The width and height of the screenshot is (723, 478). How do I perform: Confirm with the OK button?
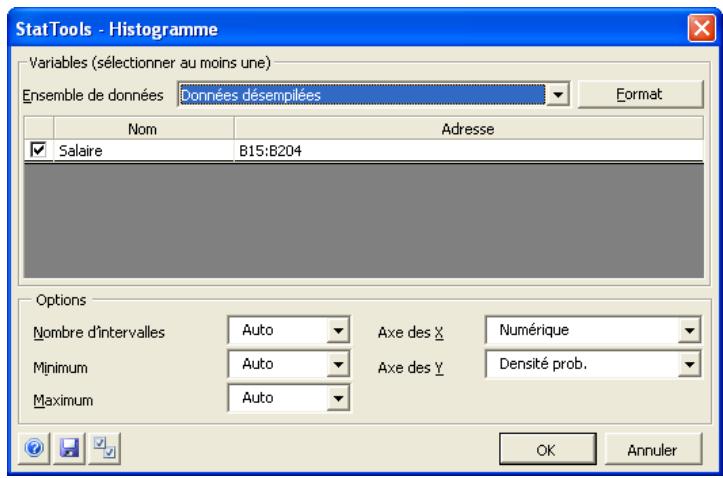(x=547, y=449)
